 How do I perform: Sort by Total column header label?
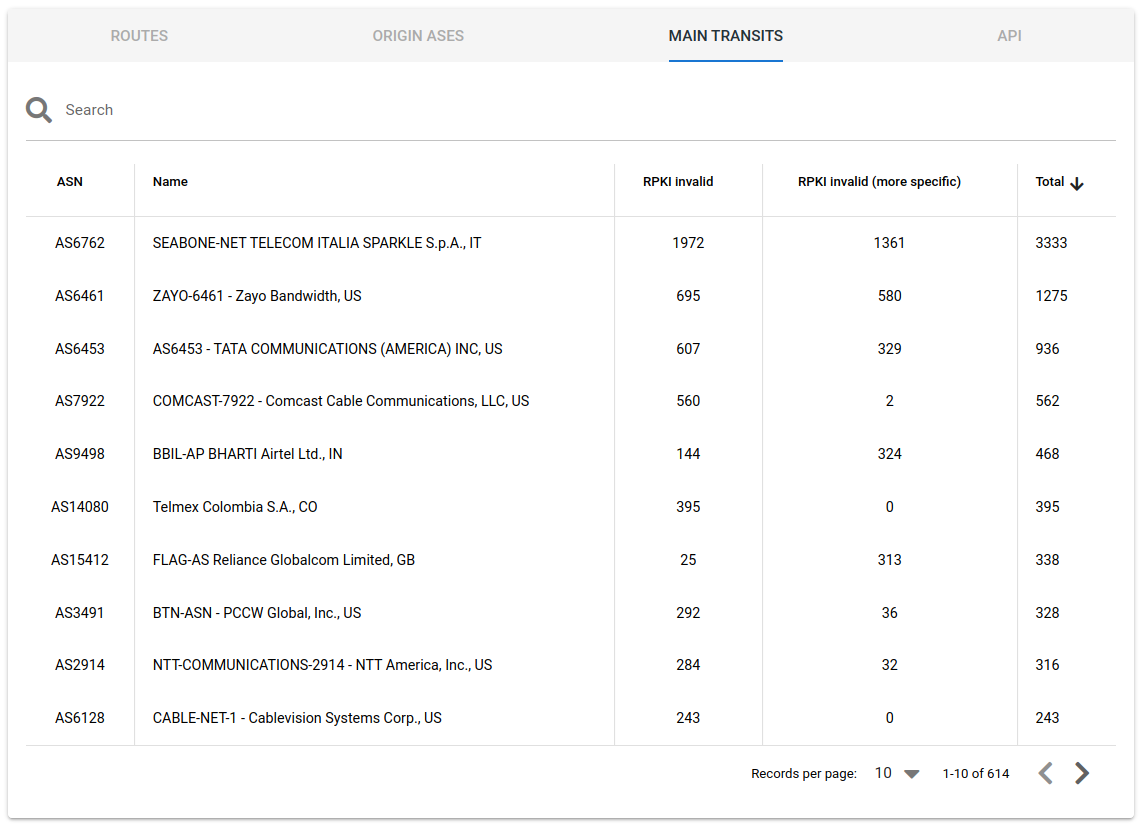1049,182
